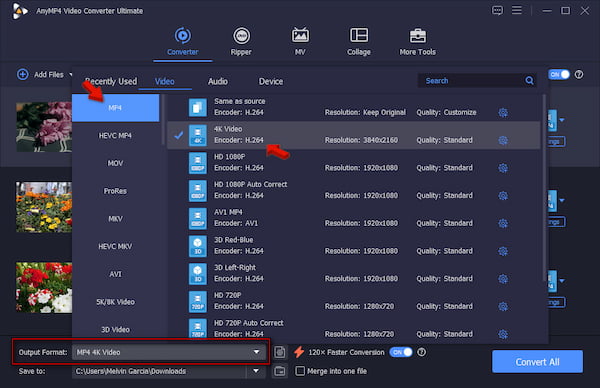The width and height of the screenshot is (600, 388).
Task: Select 3D Video format category
Action: coord(116,329)
